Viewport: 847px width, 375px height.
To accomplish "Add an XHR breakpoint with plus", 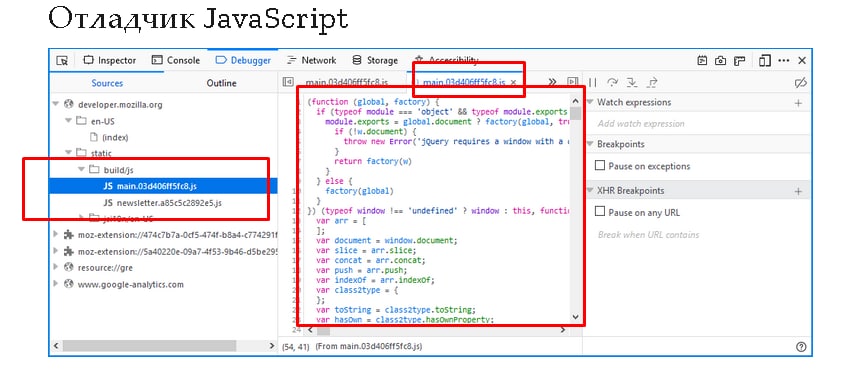I will coord(798,191).
